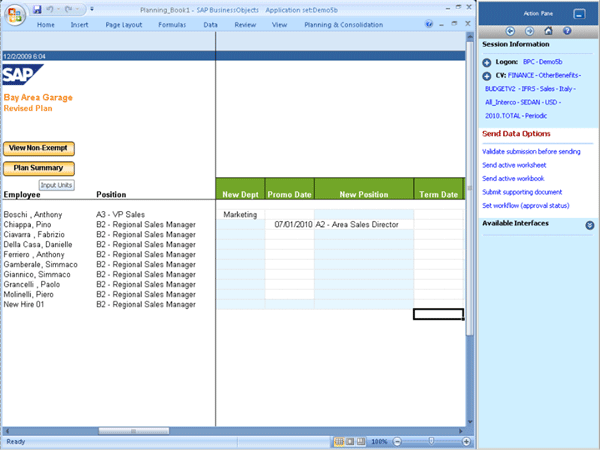
Task: Click the Action Pane forward arrow icon
Action: [x=529, y=31]
